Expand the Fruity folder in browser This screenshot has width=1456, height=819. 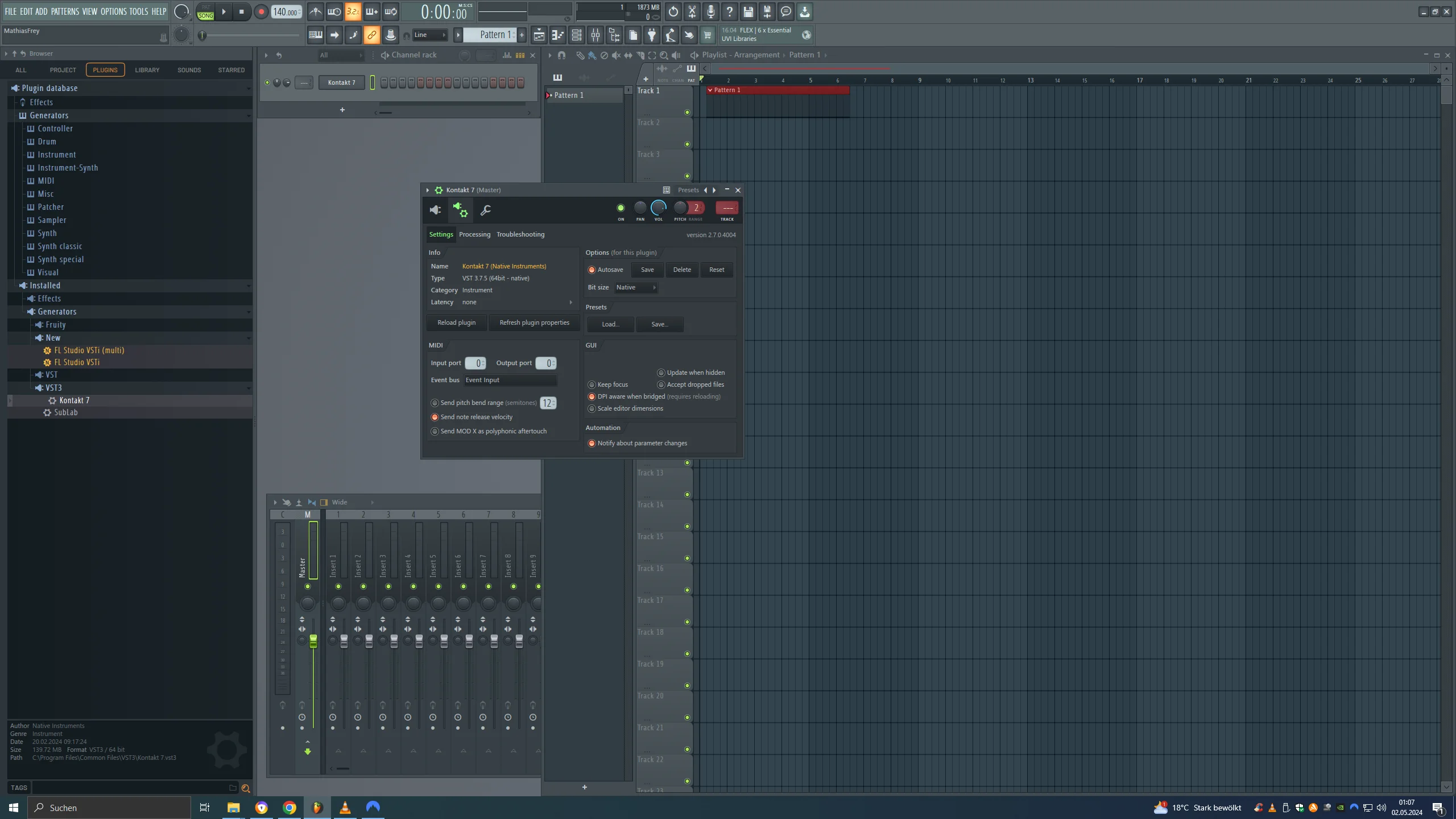click(55, 325)
